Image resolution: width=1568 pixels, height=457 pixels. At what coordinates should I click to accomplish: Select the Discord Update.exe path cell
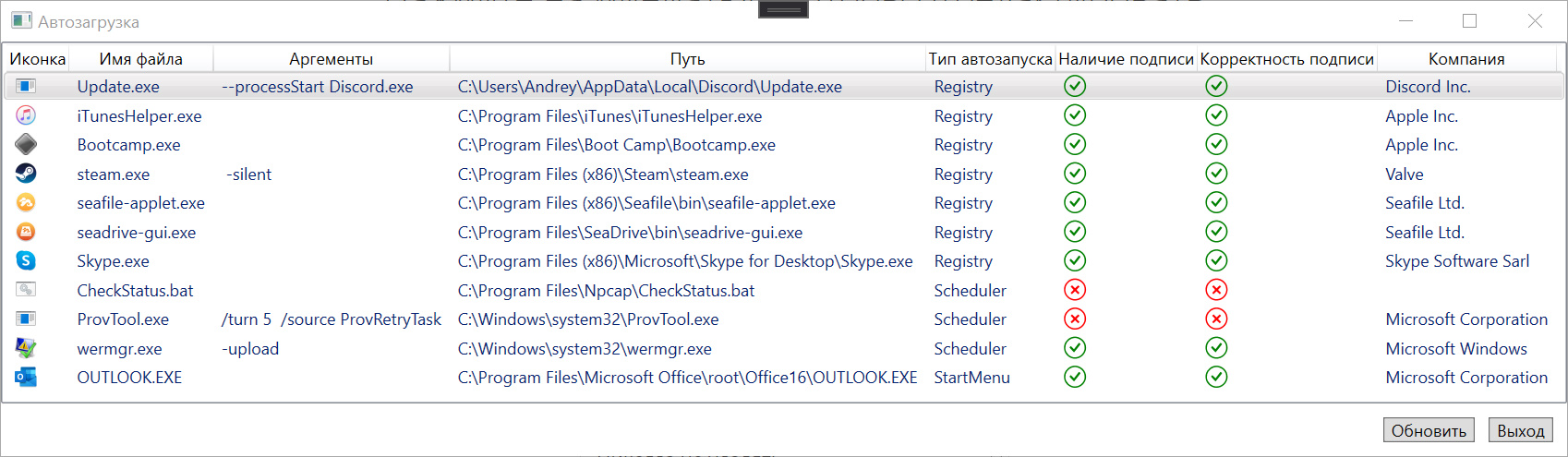(650, 87)
